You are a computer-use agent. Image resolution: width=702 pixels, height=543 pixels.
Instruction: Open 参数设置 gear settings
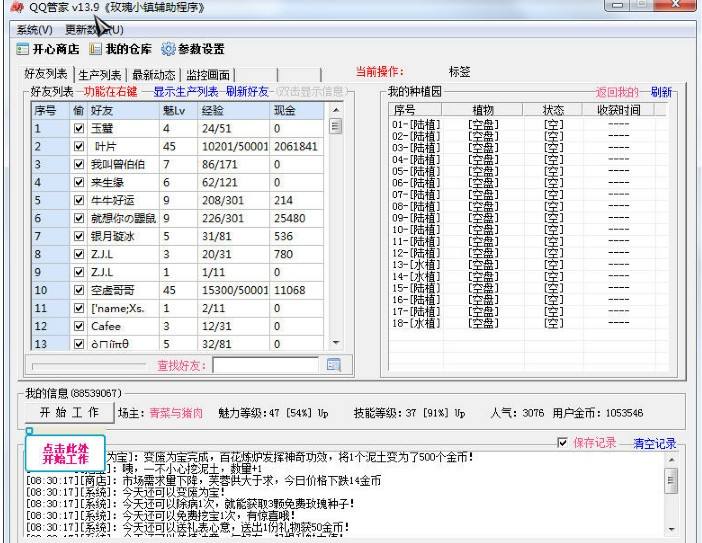click(x=167, y=49)
